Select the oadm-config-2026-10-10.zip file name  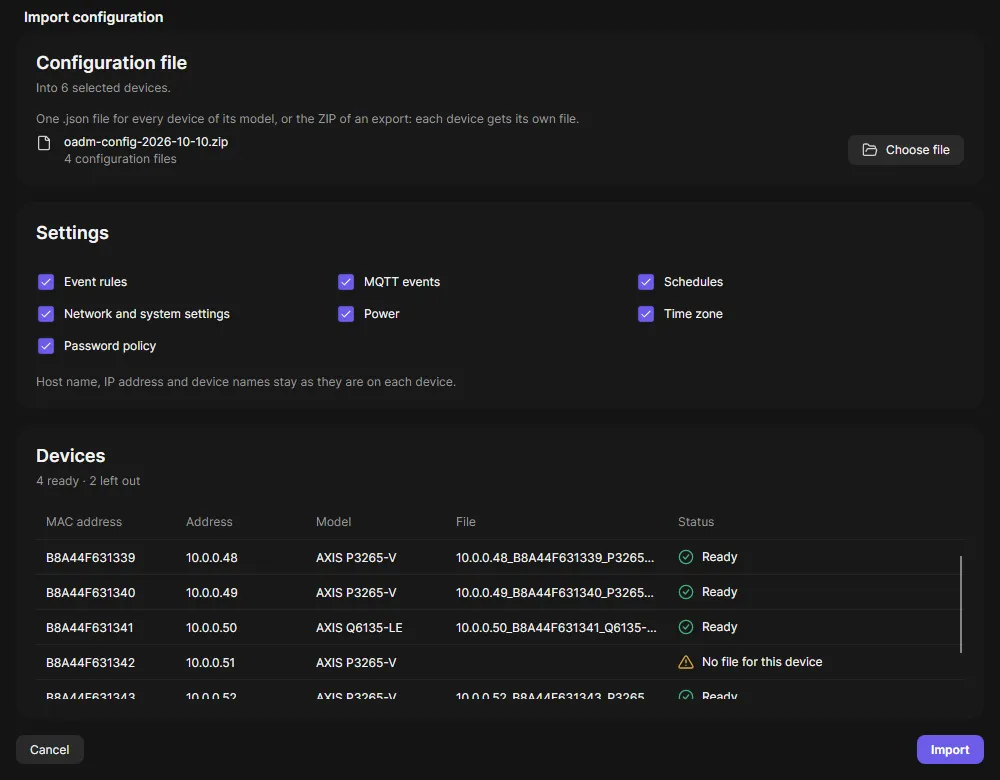[x=146, y=142]
